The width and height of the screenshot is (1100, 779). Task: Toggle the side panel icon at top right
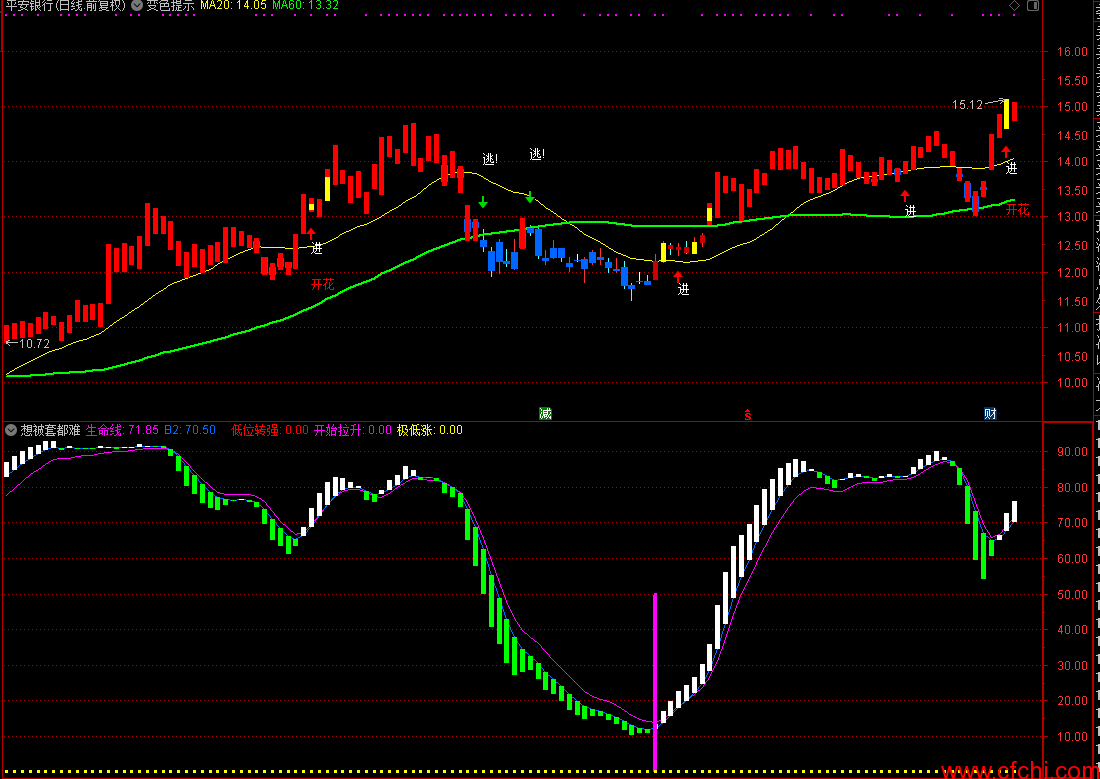coord(1033,6)
